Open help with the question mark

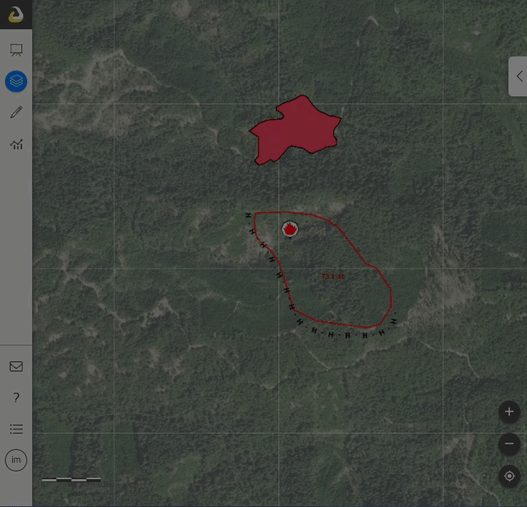point(16,397)
